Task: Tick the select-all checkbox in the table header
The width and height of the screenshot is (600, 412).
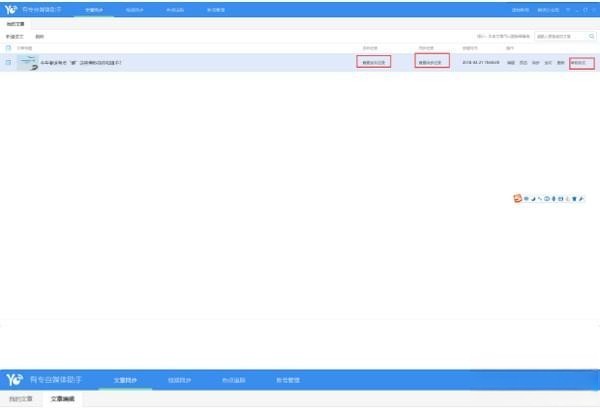Action: click(9, 47)
